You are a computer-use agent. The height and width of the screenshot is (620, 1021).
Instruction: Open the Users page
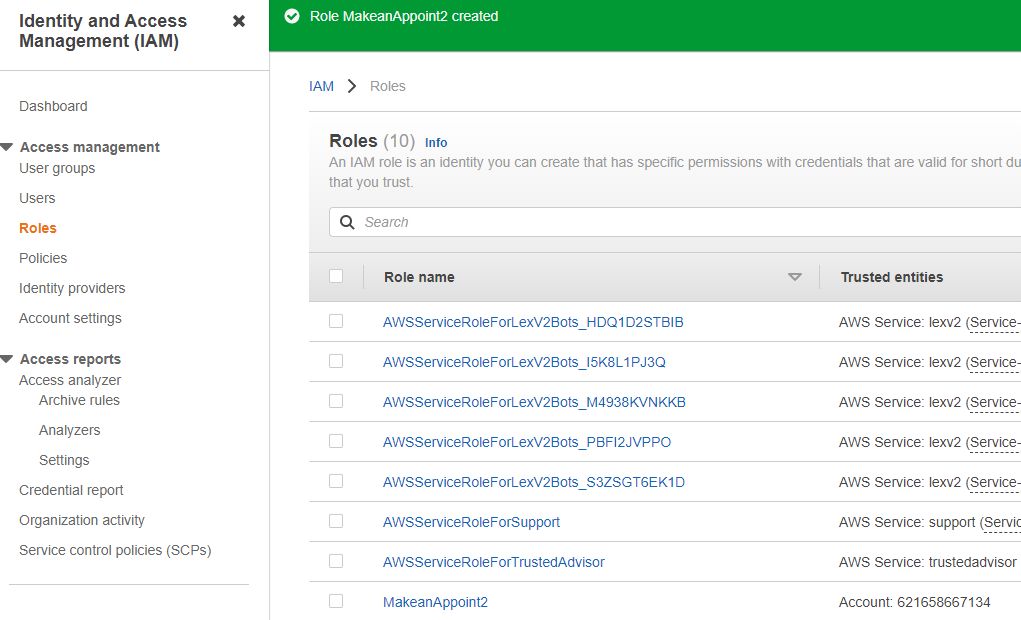coord(37,198)
